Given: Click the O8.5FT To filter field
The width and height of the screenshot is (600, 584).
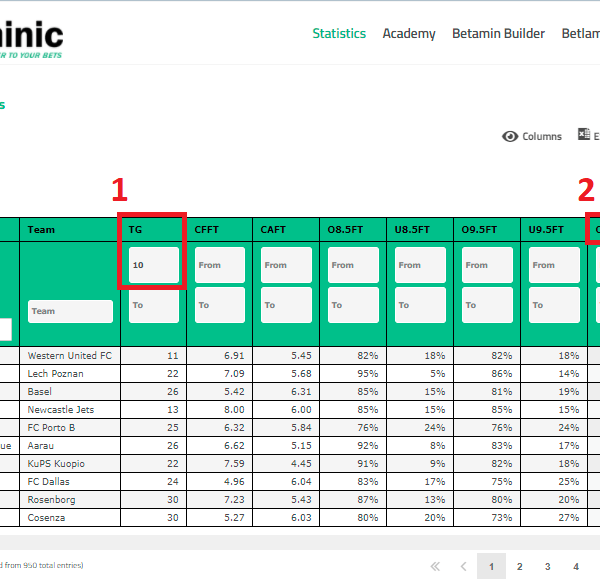Looking at the screenshot, I should 354,305.
